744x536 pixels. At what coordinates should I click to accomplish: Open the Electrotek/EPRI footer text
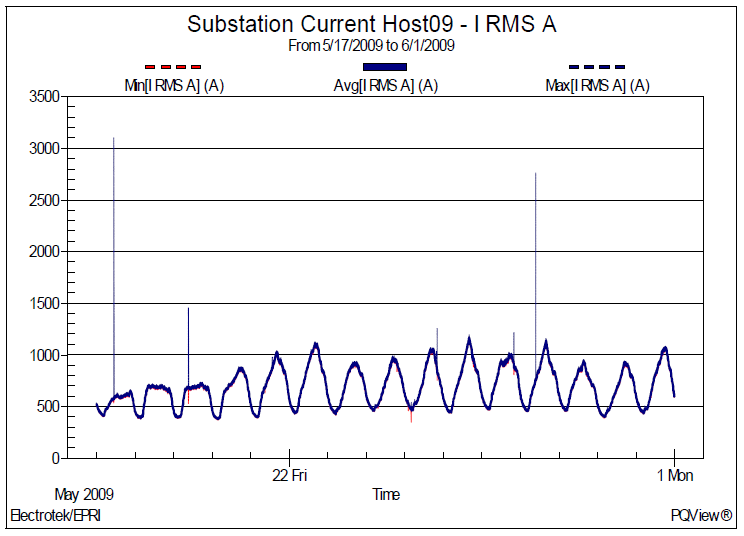(x=55, y=516)
